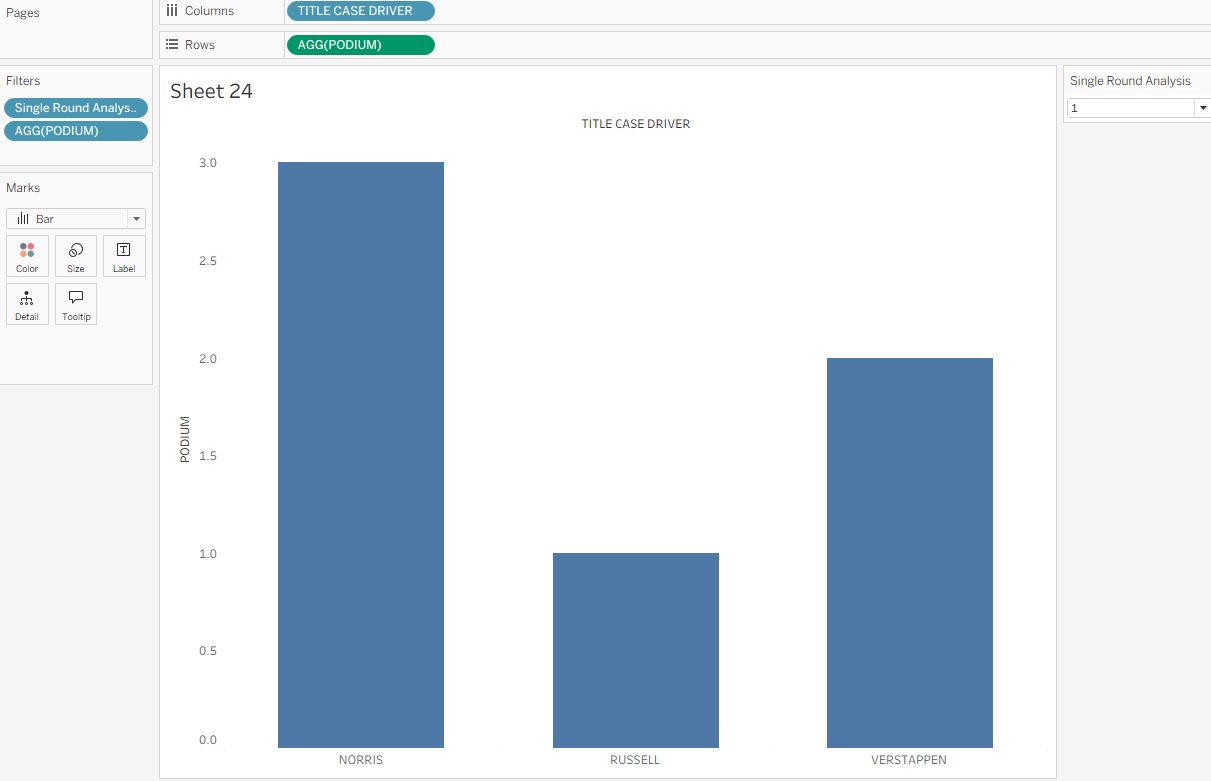Image resolution: width=1211 pixels, height=781 pixels.
Task: Click the Single Round Analysis parameter title
Action: pyautogui.click(x=1130, y=81)
